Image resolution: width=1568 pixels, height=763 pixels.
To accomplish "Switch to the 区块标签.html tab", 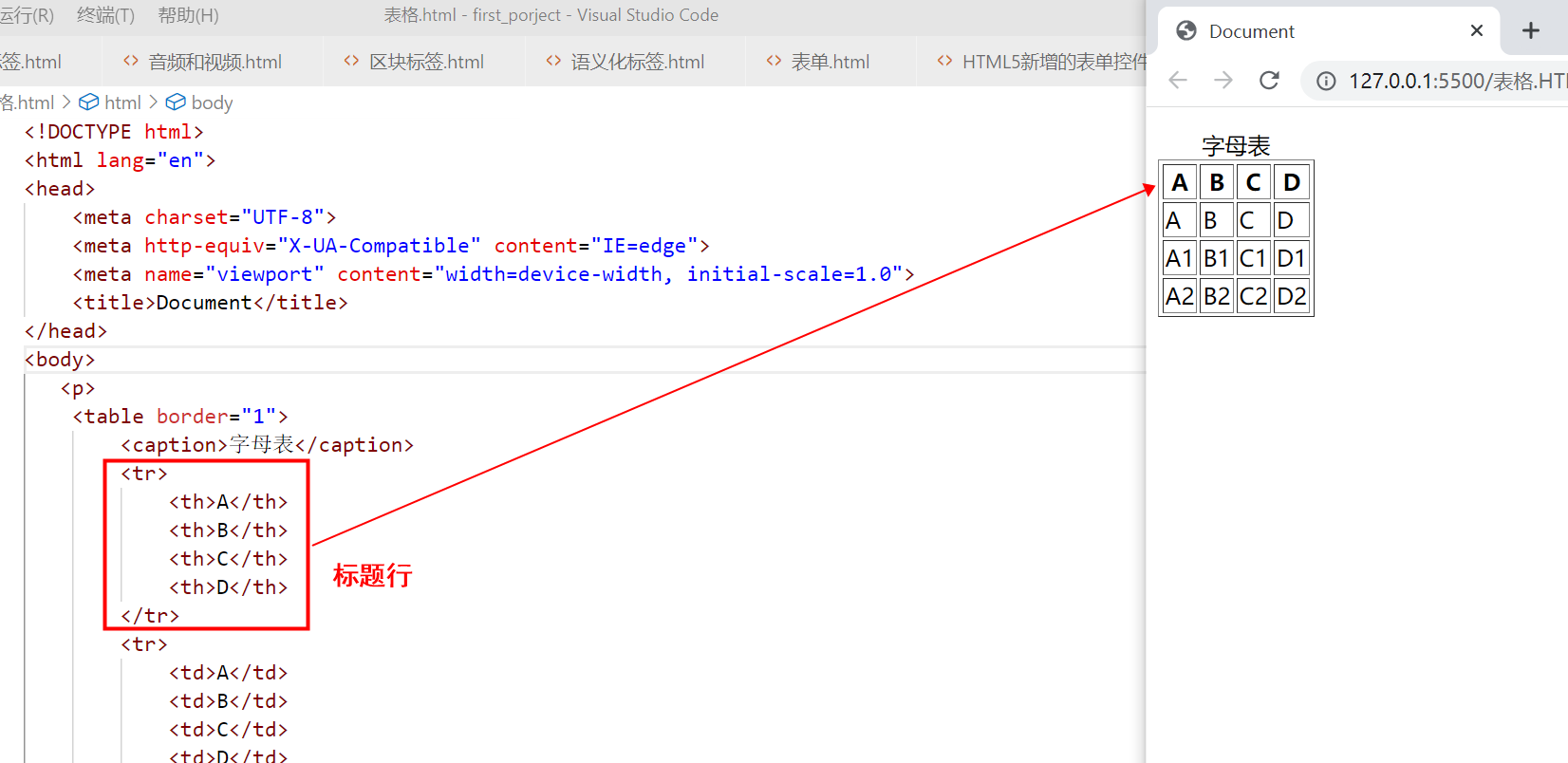I will [x=426, y=62].
